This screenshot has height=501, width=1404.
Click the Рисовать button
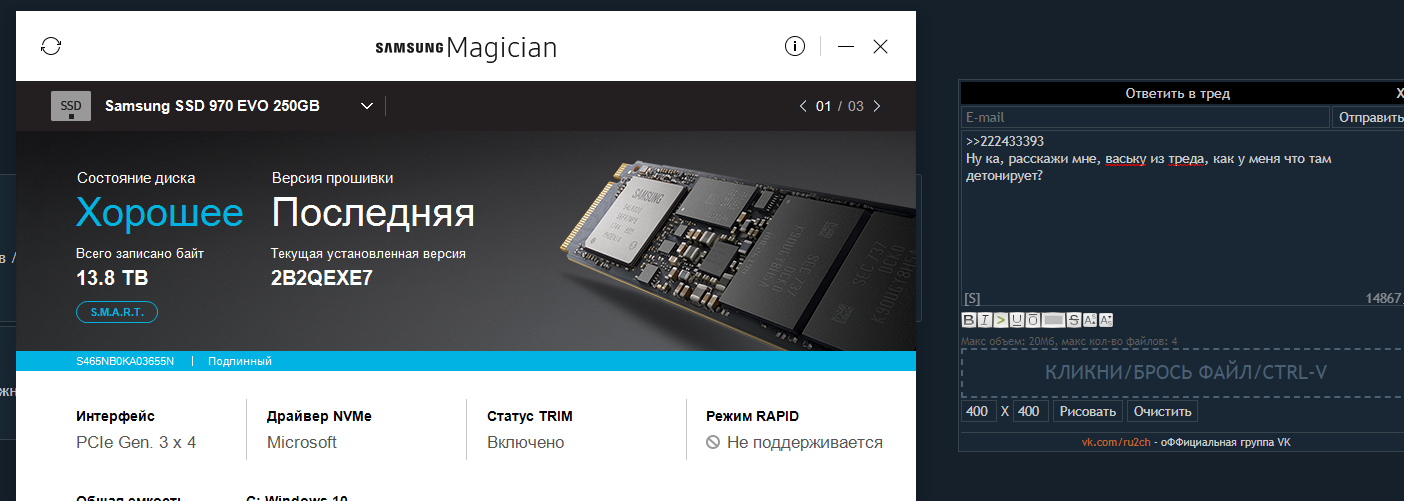coord(1088,411)
